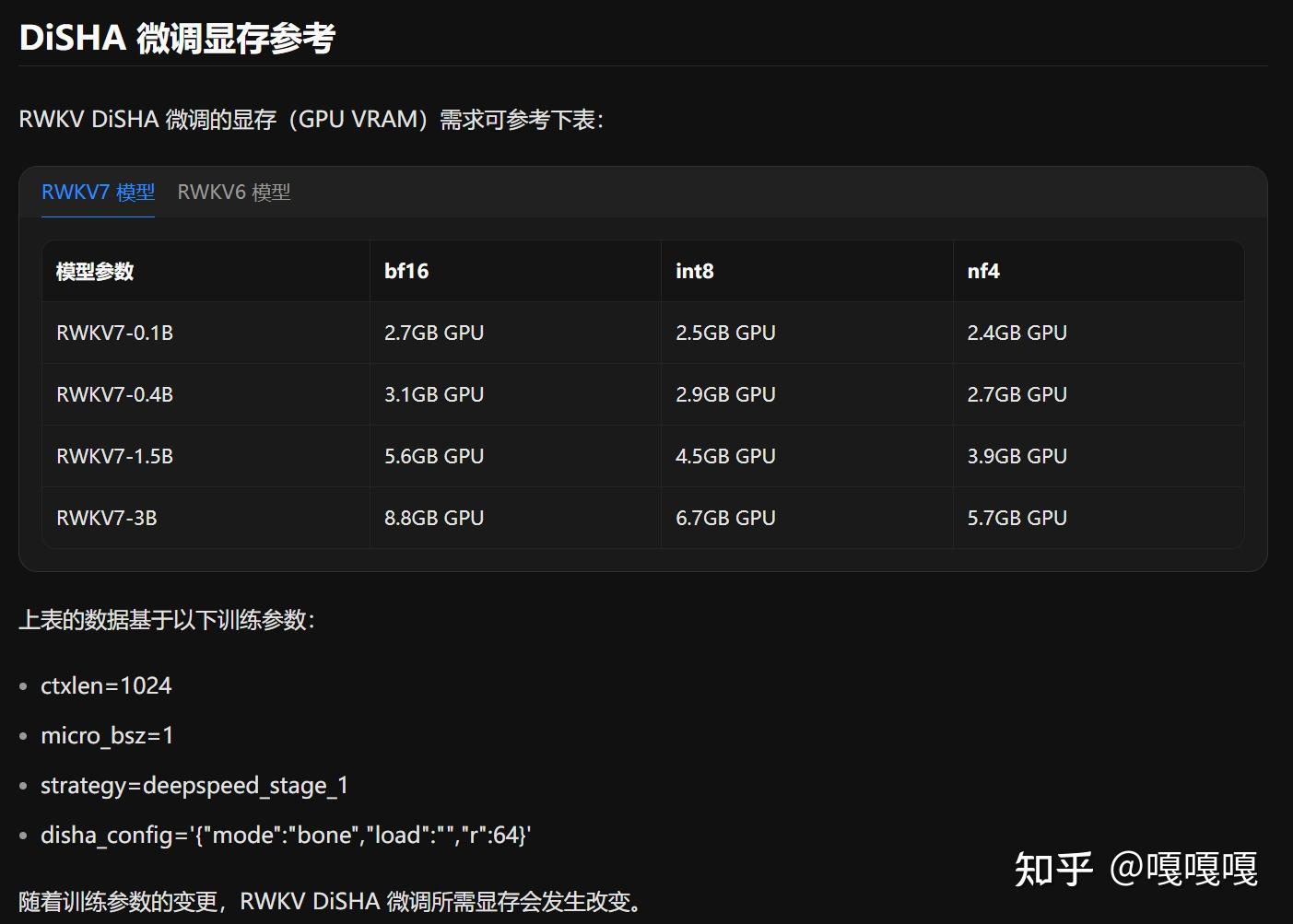Click the RWKV7-0.1B row label
1293x924 pixels.
pyautogui.click(x=115, y=333)
